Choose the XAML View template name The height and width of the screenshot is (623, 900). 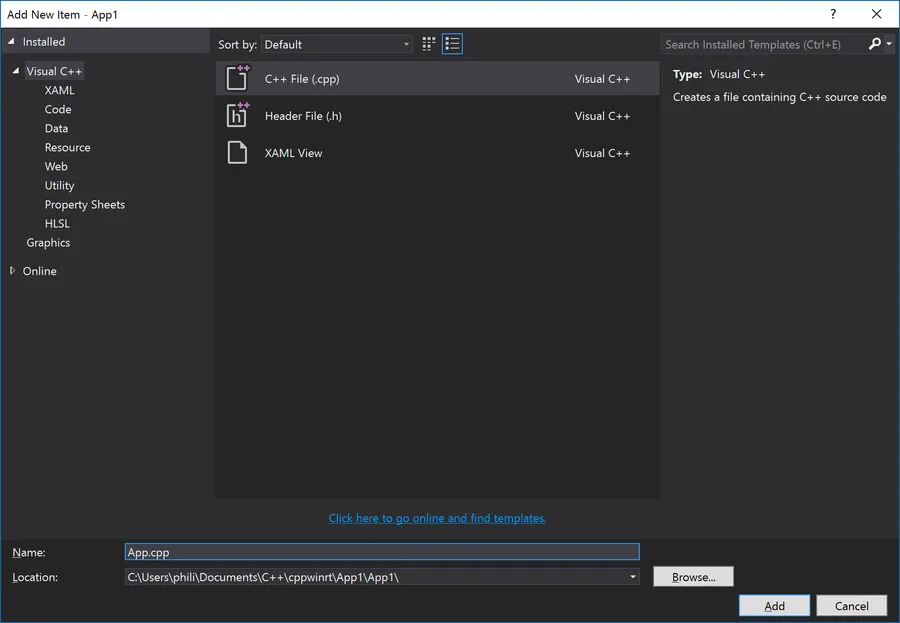click(x=293, y=153)
